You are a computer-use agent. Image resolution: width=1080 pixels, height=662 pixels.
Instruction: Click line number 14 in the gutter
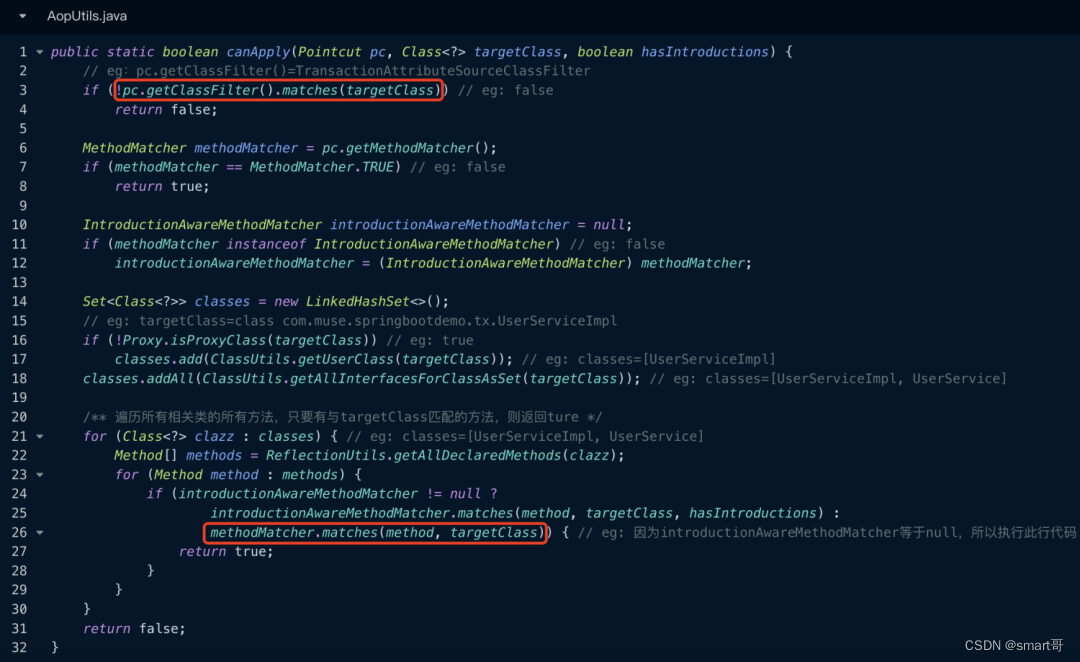(19, 302)
